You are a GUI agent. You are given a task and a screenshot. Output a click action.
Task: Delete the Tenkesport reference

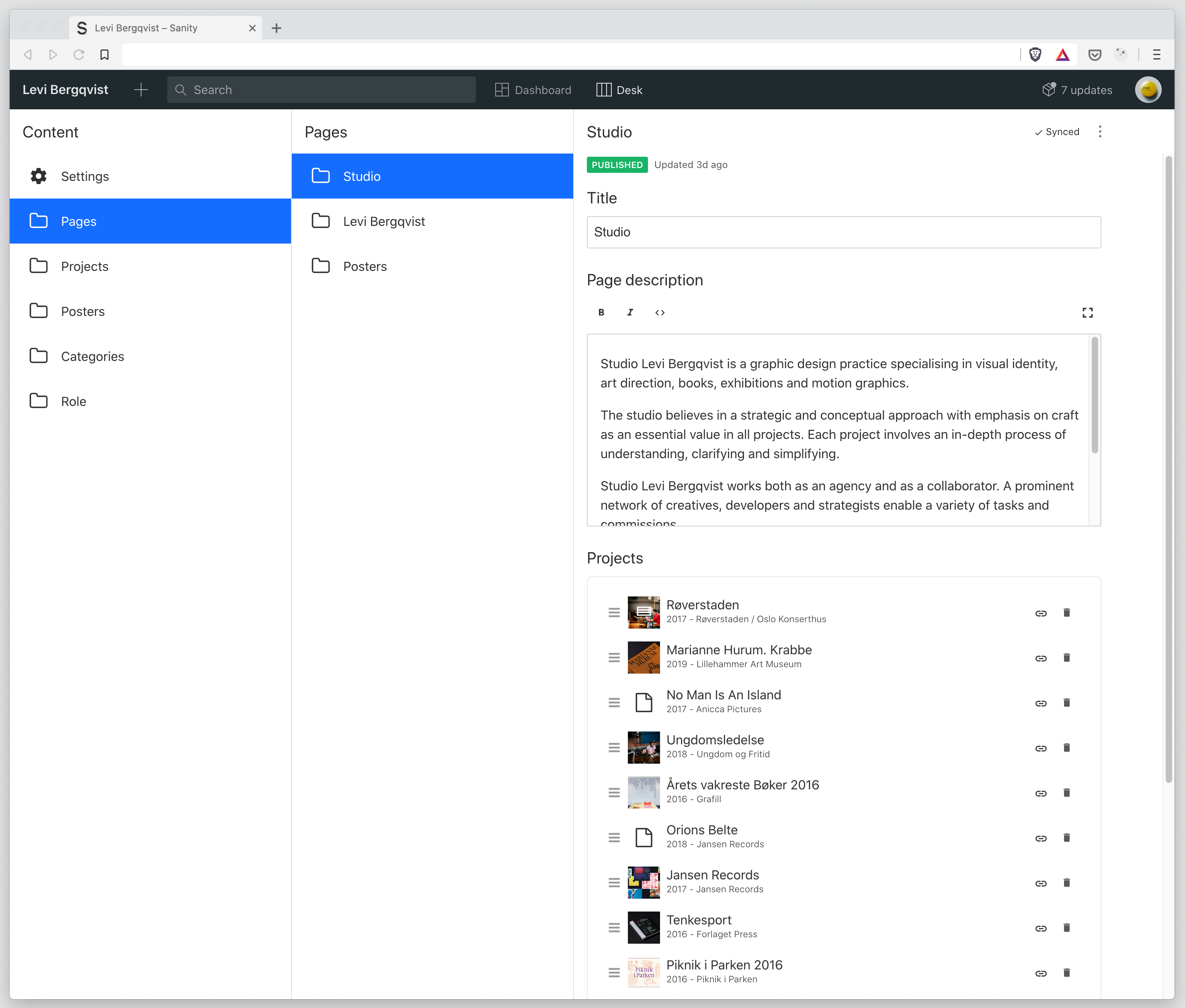(x=1066, y=928)
